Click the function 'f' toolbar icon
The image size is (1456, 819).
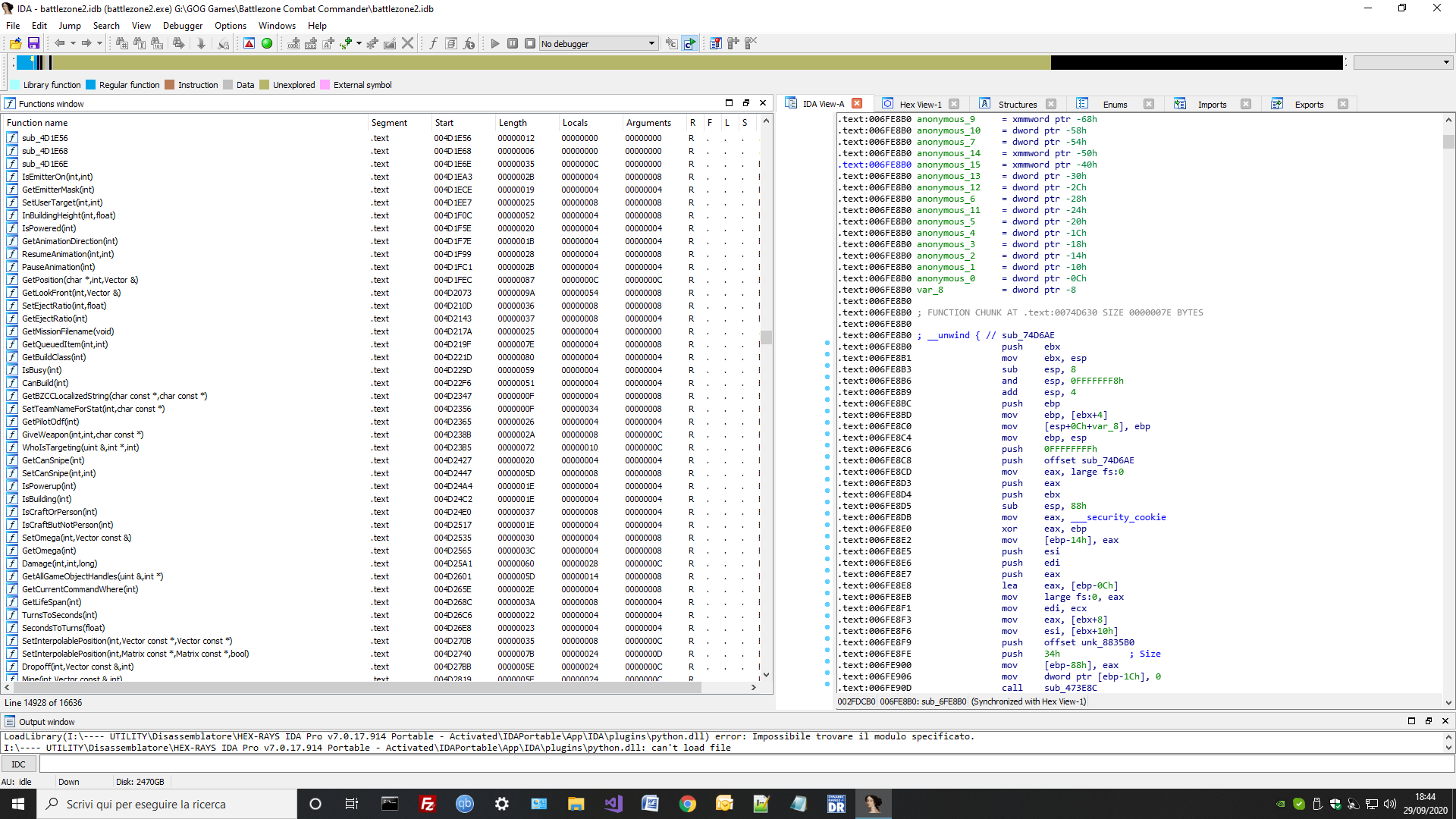pyautogui.click(x=433, y=44)
